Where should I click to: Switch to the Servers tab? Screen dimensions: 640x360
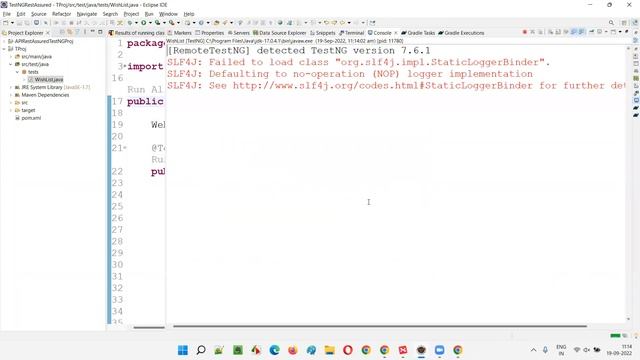239,33
